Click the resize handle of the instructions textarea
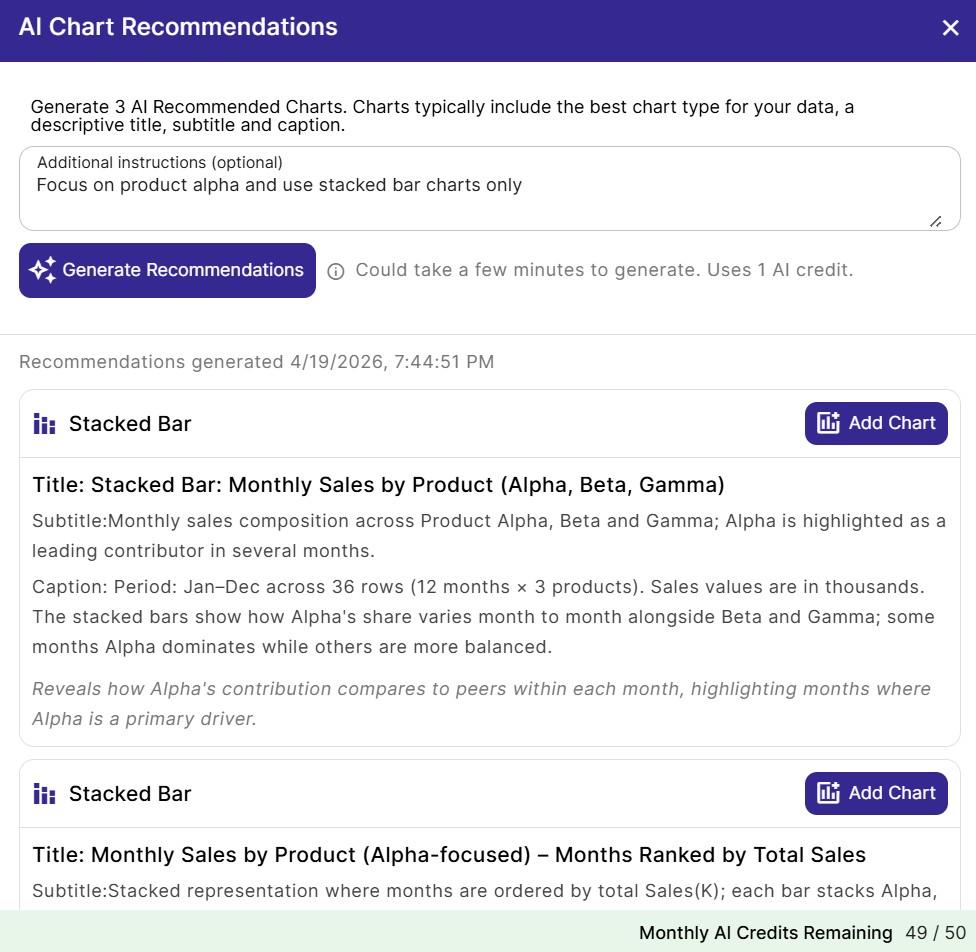The image size is (976, 952). click(936, 220)
